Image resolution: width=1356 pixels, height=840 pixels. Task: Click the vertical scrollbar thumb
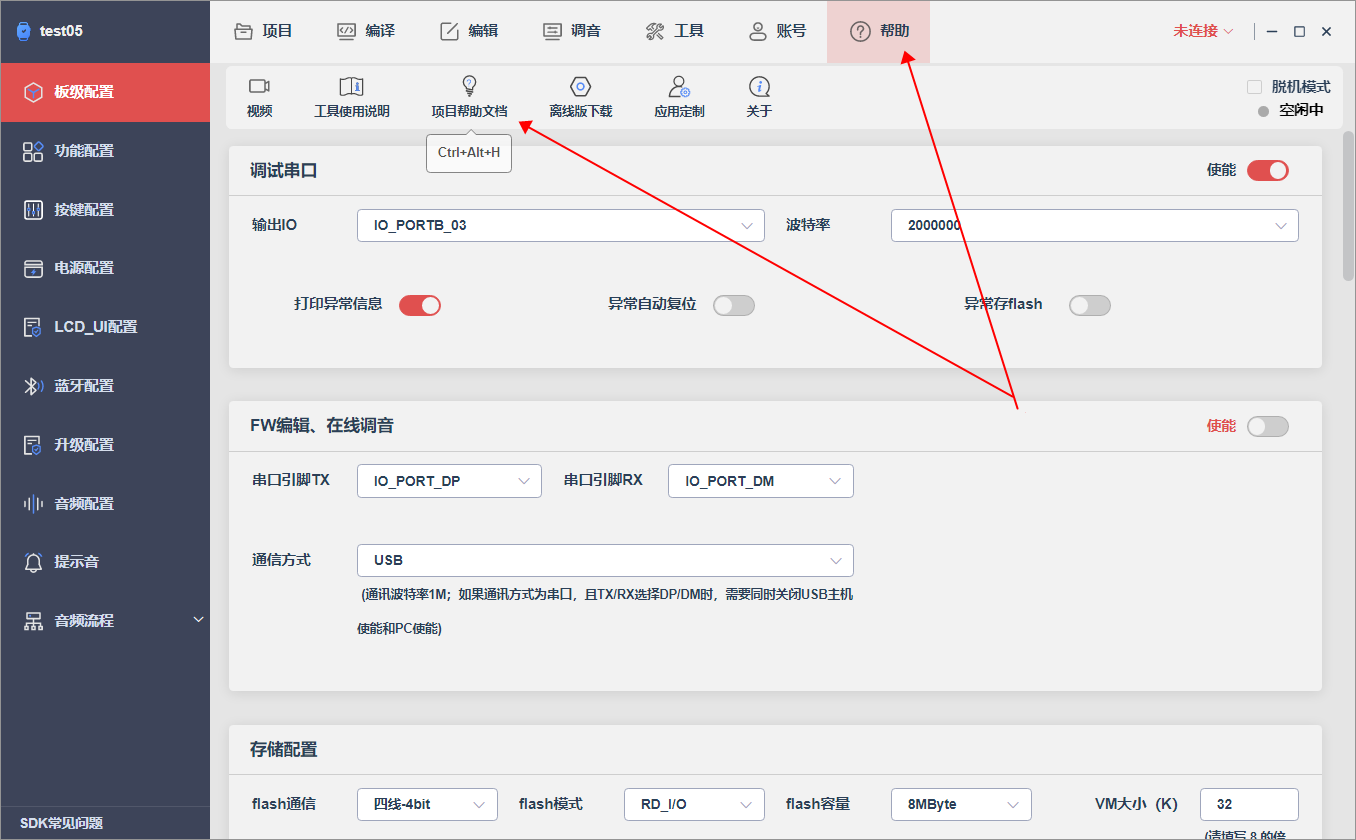click(1349, 205)
